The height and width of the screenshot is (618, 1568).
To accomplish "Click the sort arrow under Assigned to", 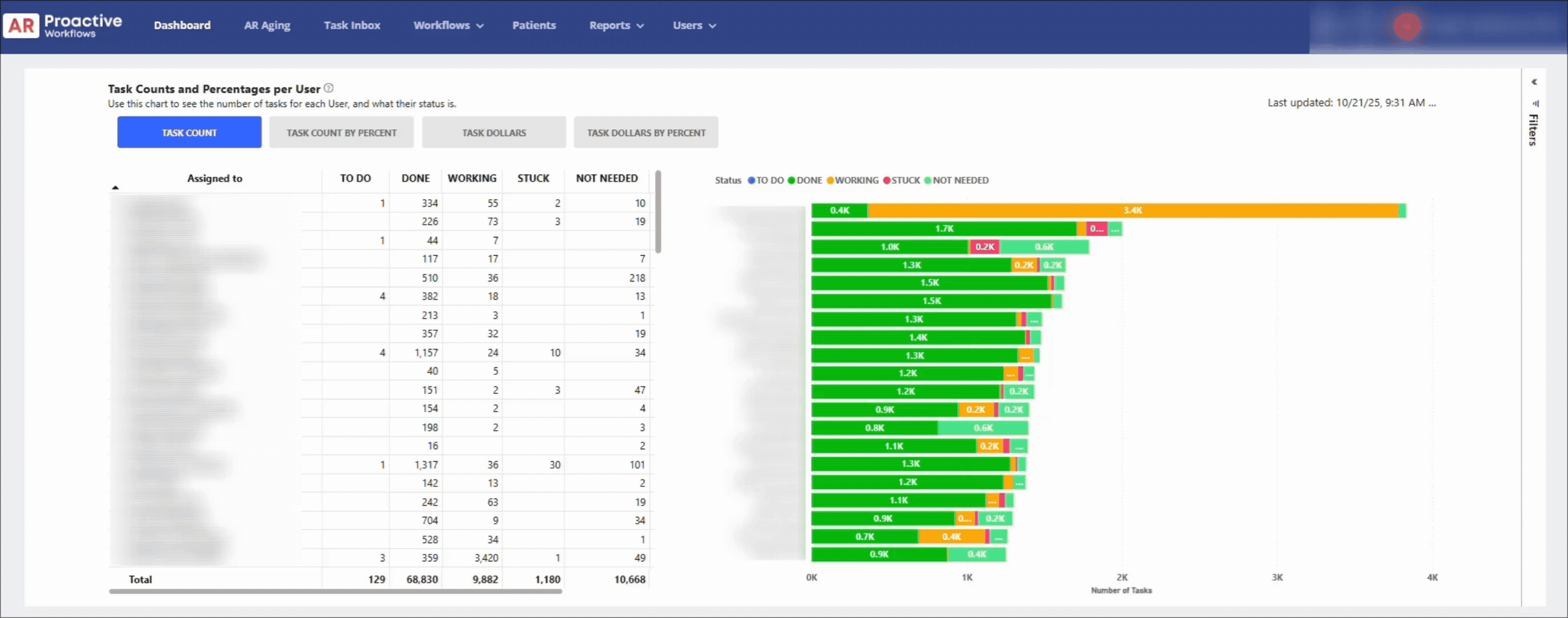I will pos(115,188).
